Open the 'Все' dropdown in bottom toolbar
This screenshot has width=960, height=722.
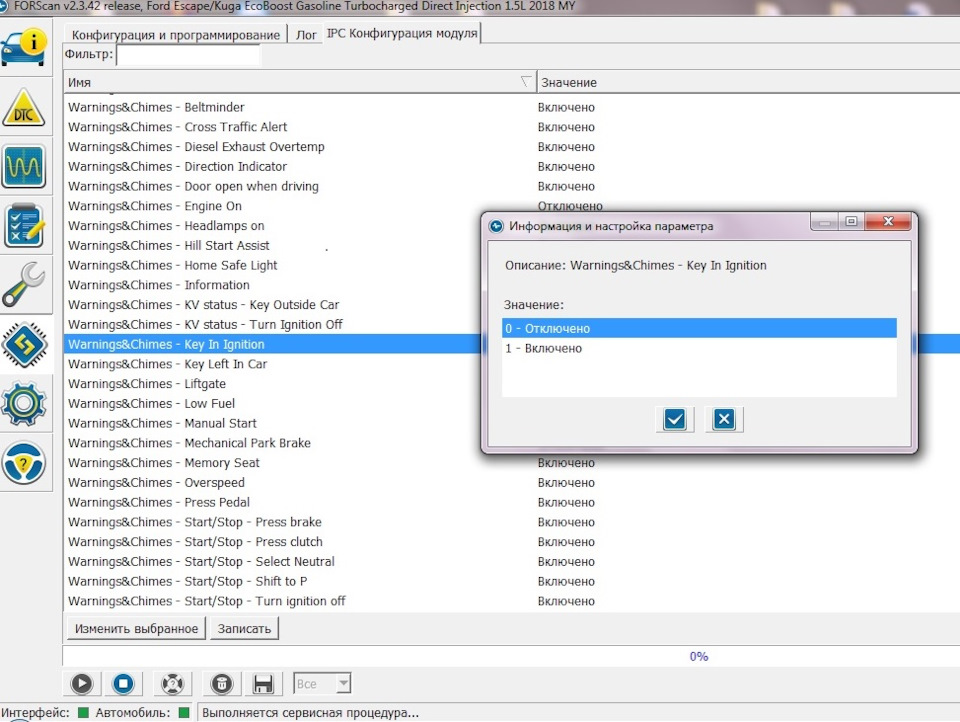(322, 683)
